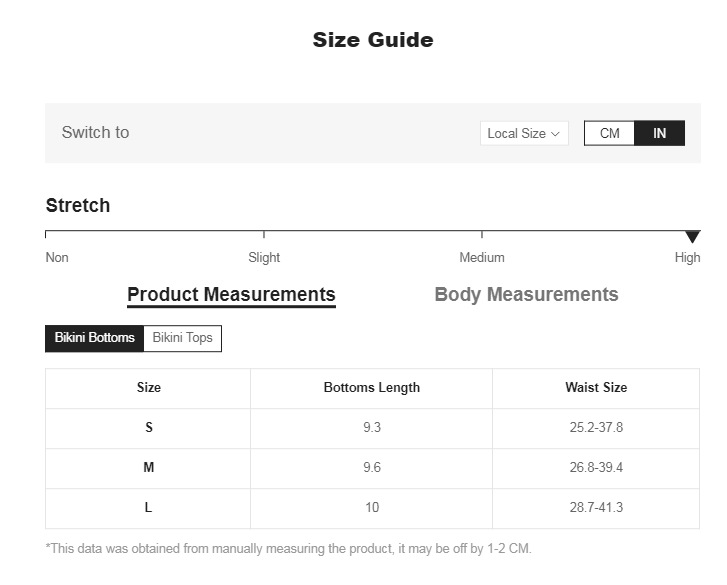Image resolution: width=727 pixels, height=585 pixels.
Task: Click the Local Size dropdown chevron
Action: click(x=556, y=134)
